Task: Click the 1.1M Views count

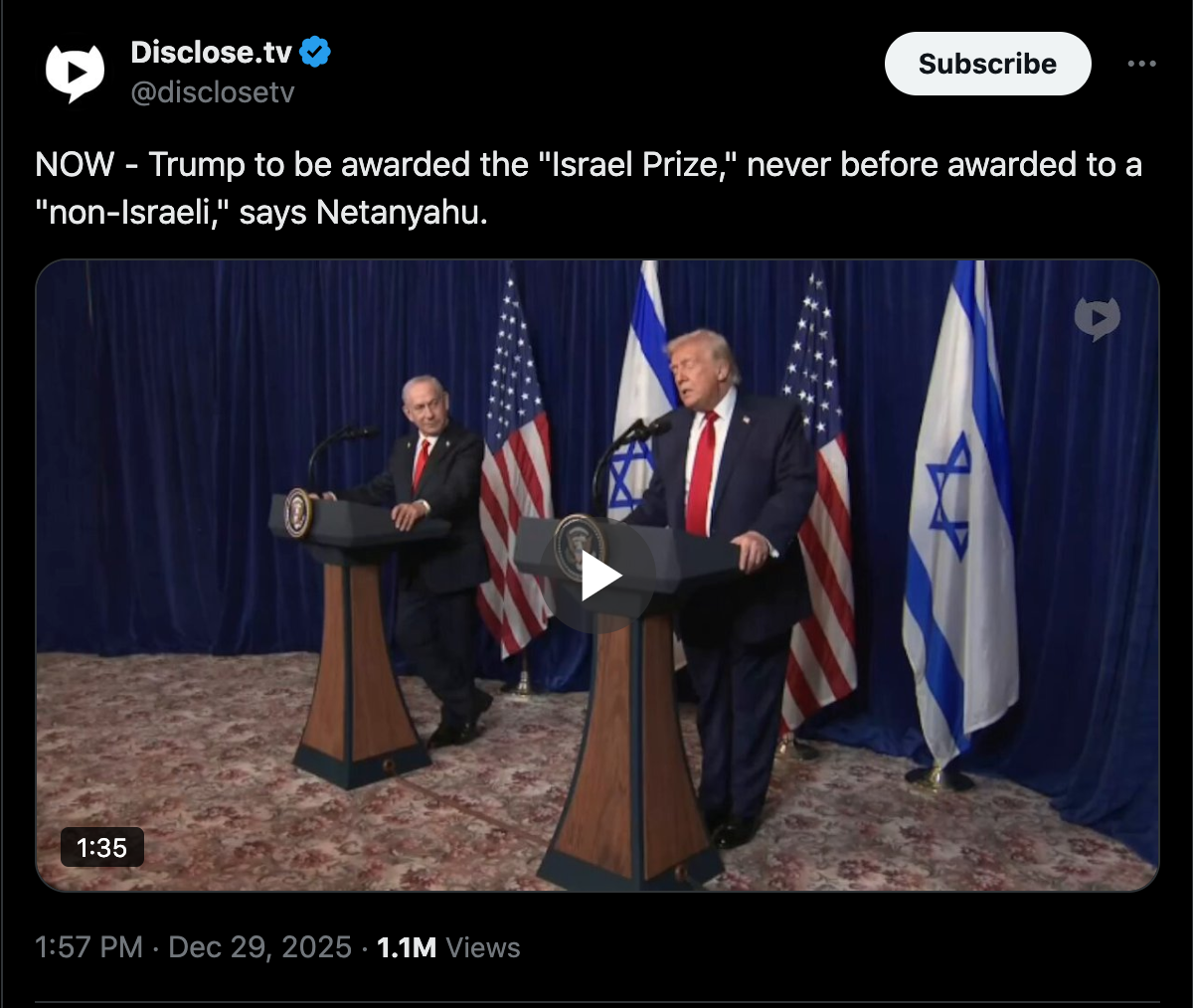Action: pos(448,947)
